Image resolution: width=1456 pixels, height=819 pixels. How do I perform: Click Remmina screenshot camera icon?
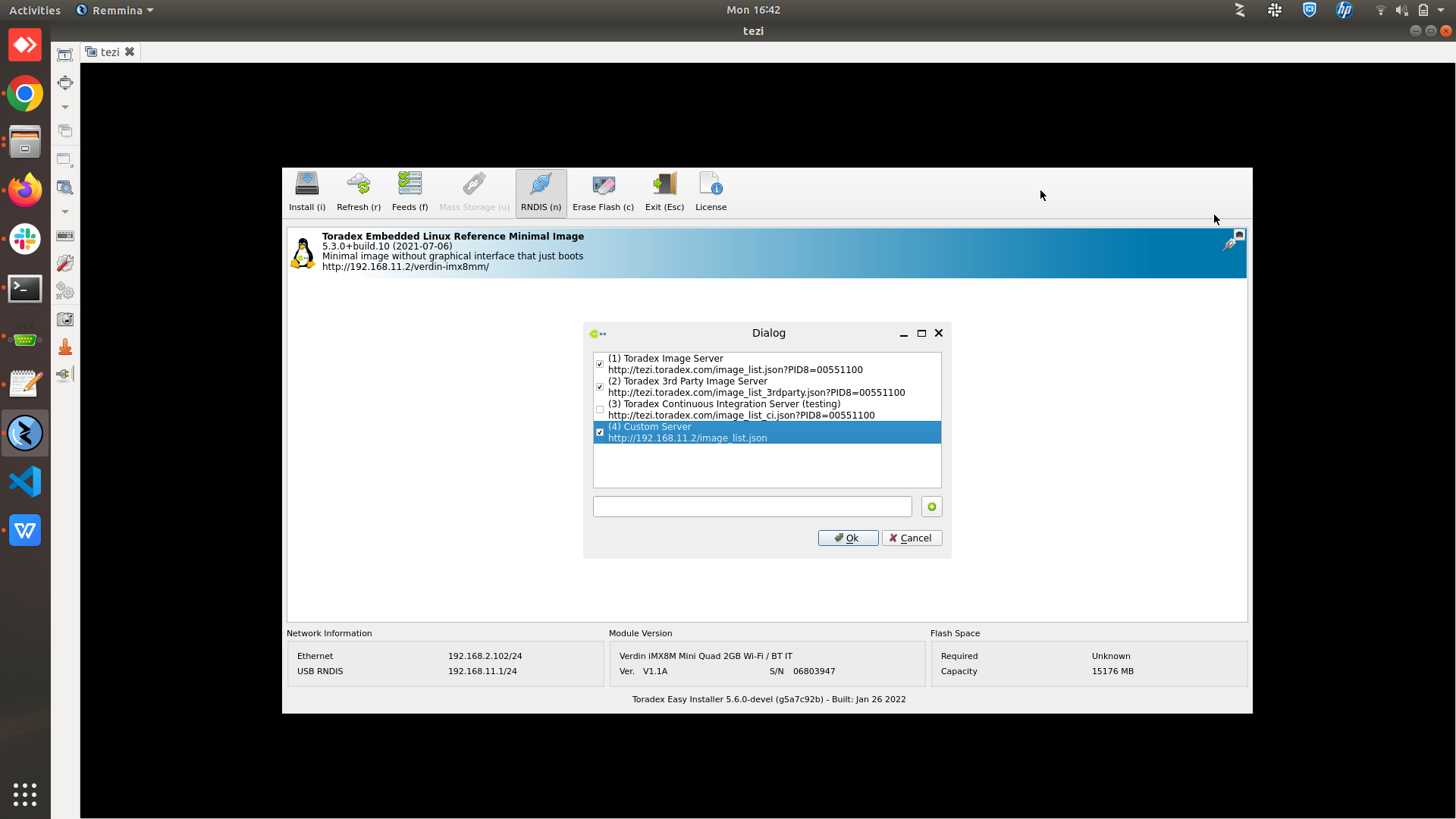[65, 319]
